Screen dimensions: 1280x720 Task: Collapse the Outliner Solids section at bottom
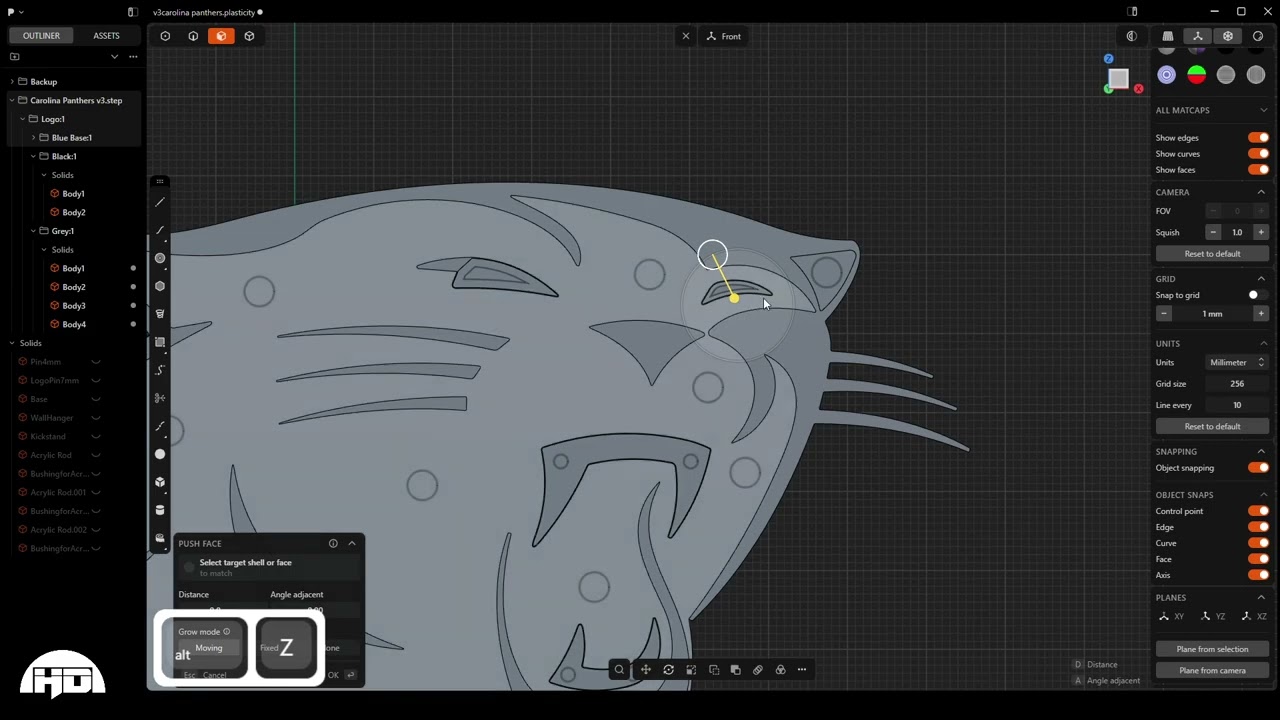point(12,343)
